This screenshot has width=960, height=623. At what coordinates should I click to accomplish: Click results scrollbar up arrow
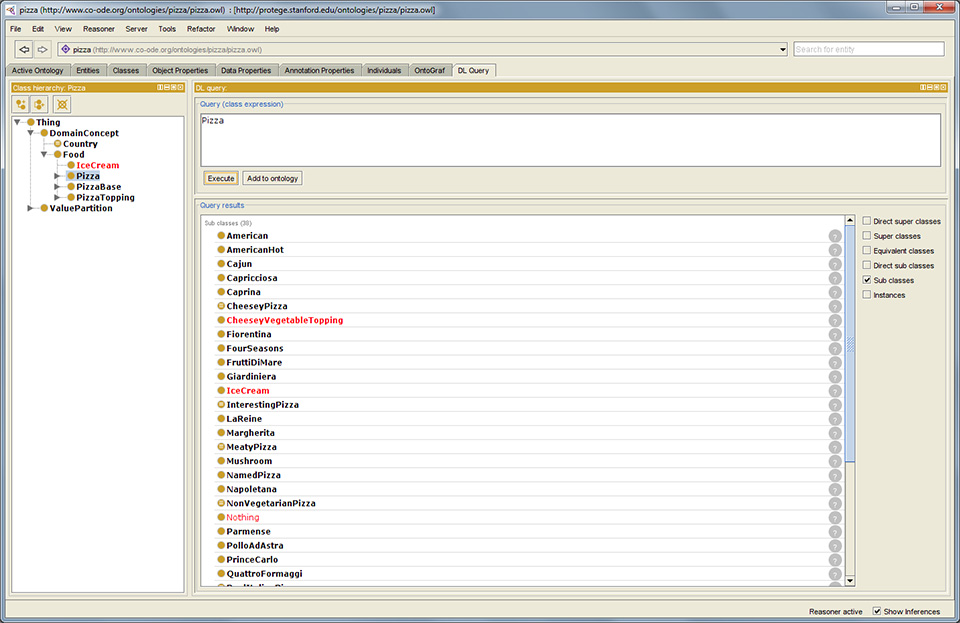click(x=850, y=220)
